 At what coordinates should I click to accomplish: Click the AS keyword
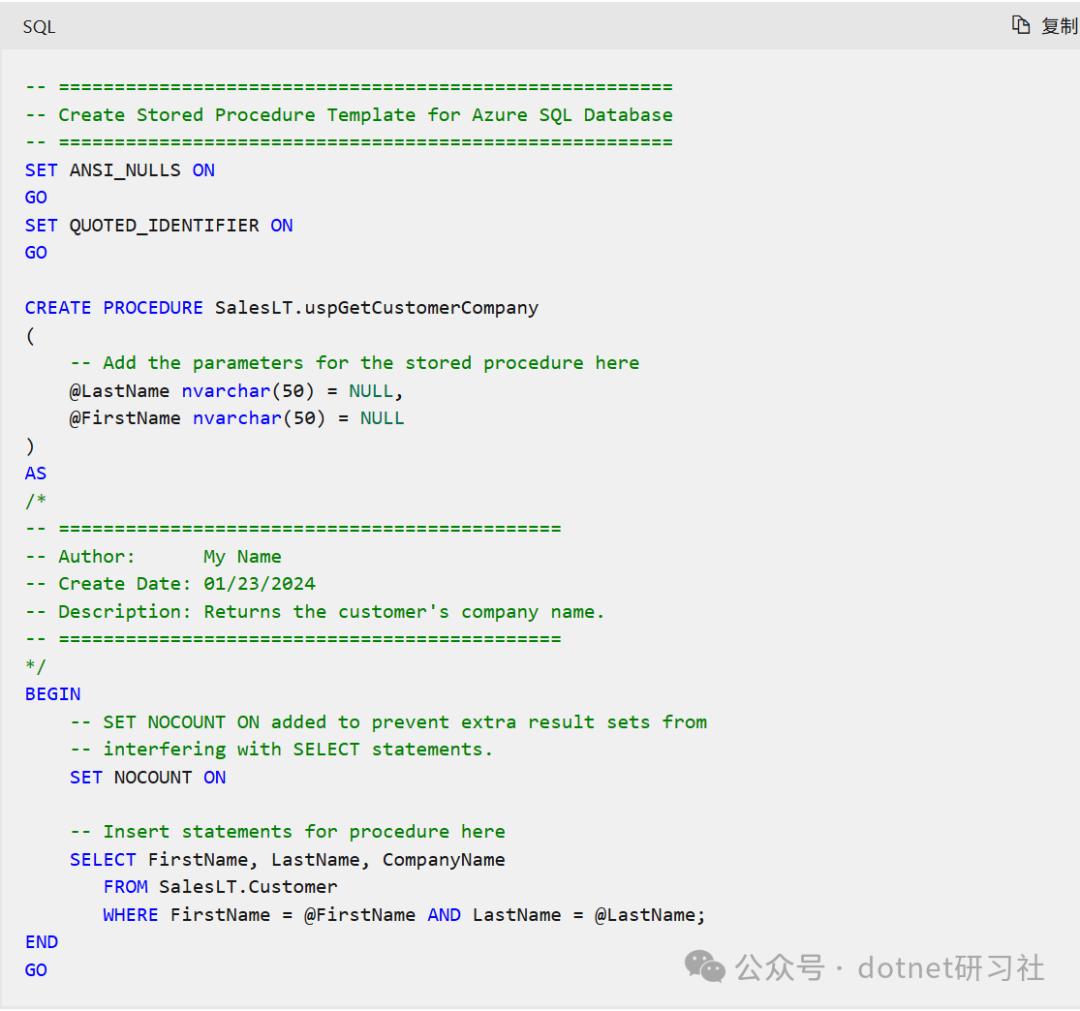pyautogui.click(x=36, y=473)
